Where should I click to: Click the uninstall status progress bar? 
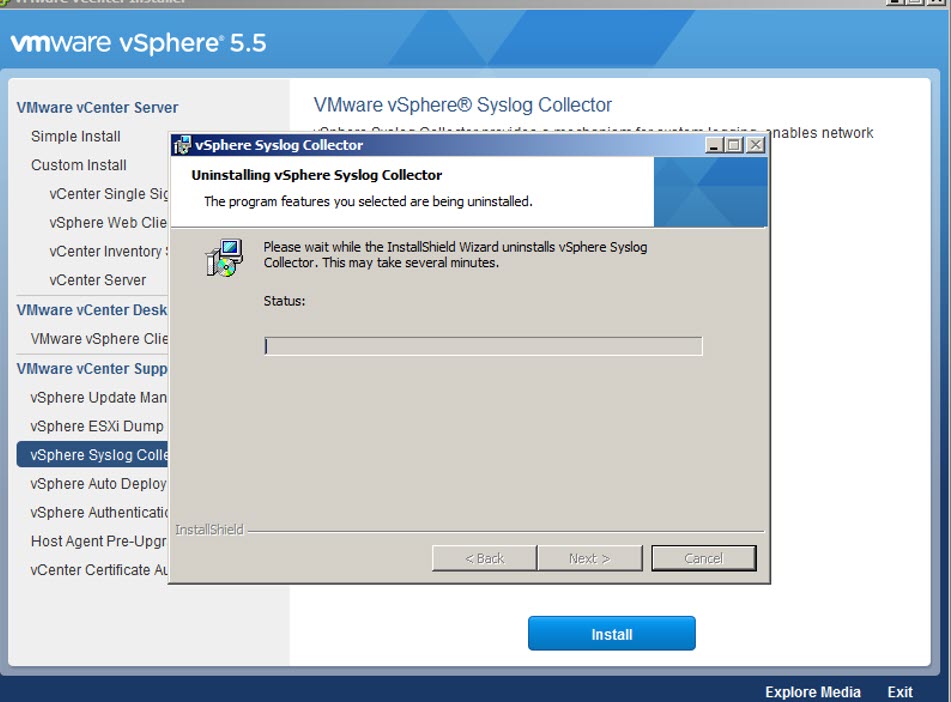483,346
